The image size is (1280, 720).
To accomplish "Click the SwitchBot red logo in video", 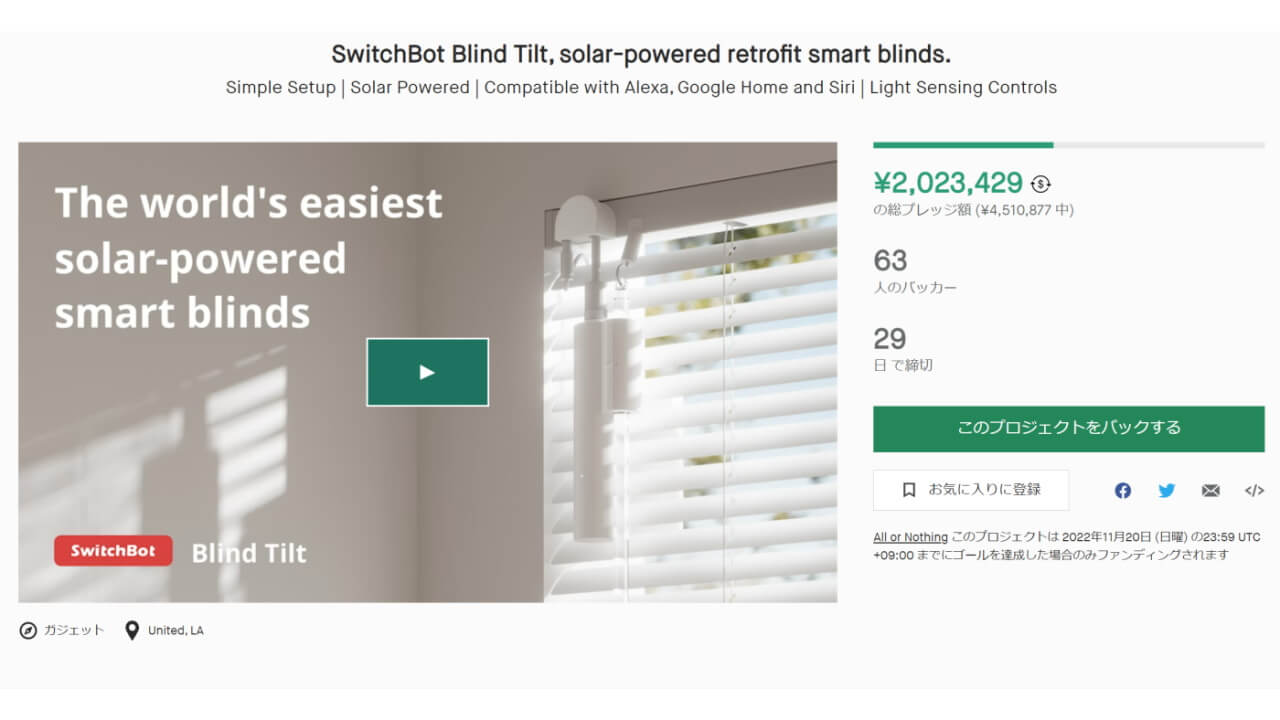I will click(113, 551).
